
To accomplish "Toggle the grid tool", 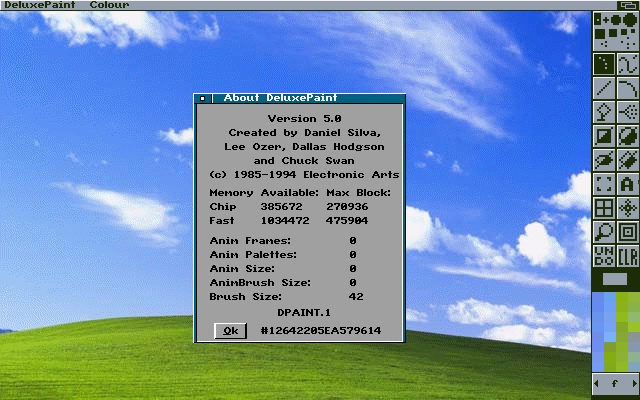I will pos(604,208).
